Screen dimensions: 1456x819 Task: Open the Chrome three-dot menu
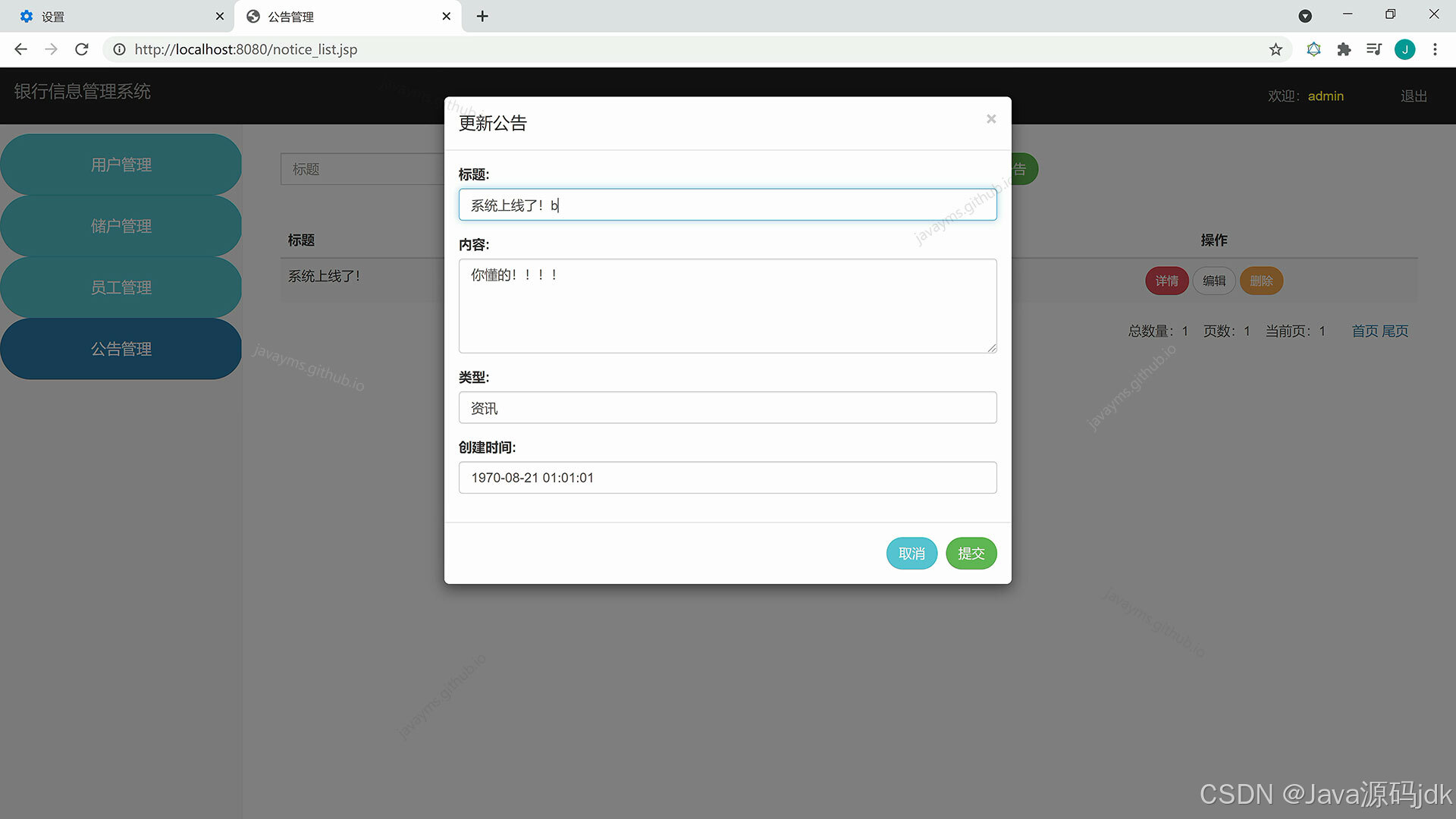tap(1435, 49)
